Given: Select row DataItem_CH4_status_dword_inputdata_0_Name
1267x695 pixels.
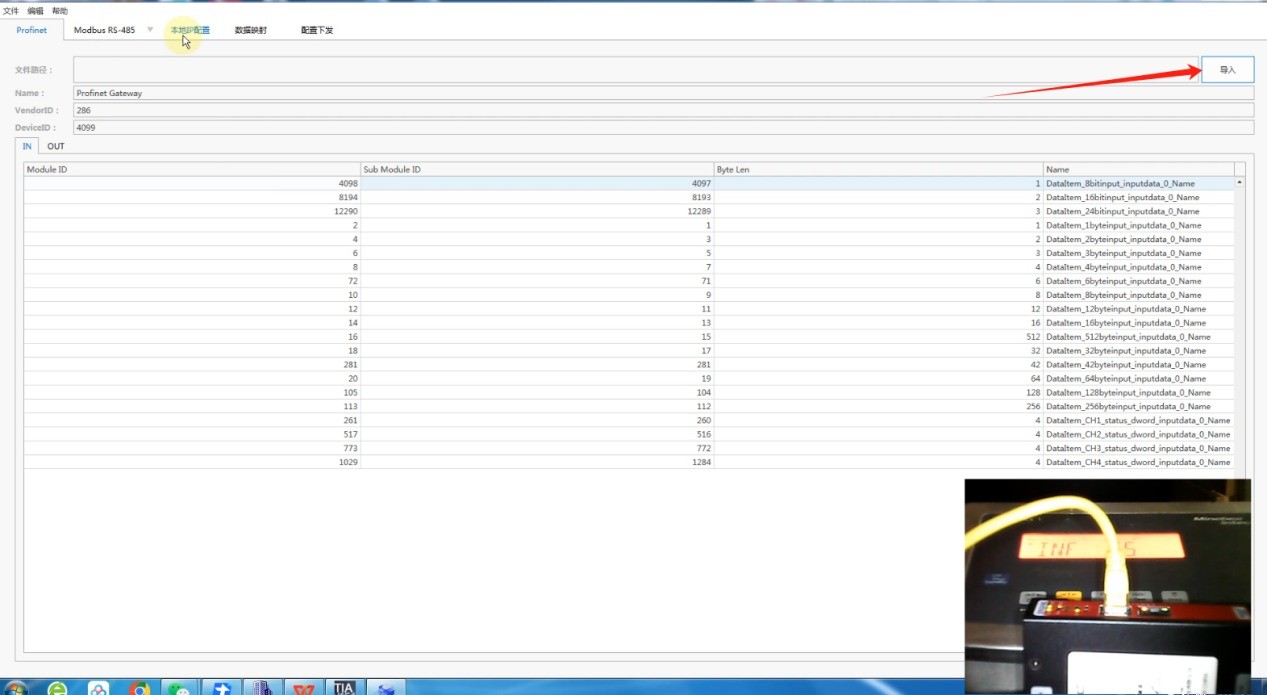Looking at the screenshot, I should click(x=628, y=463).
